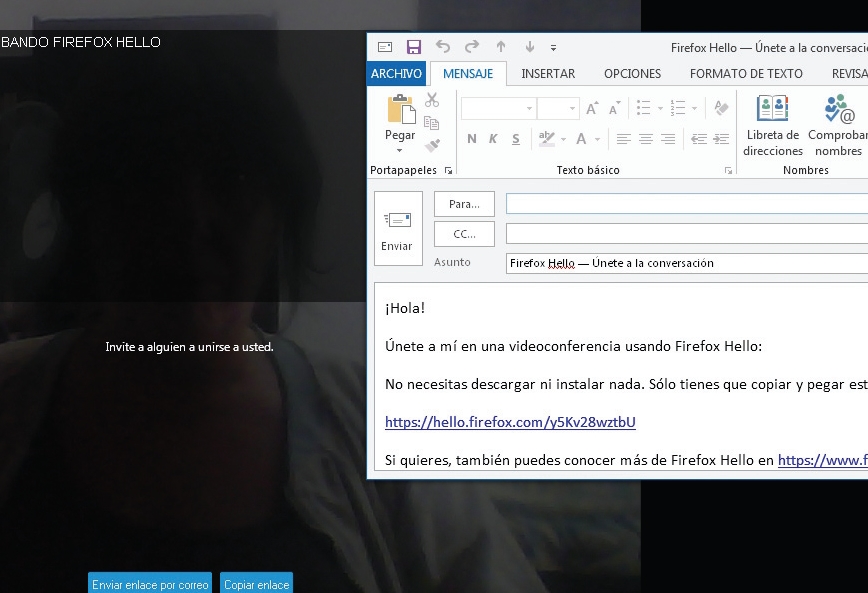Expand the numbering style arrow
This screenshot has height=593, width=868.
[x=694, y=109]
